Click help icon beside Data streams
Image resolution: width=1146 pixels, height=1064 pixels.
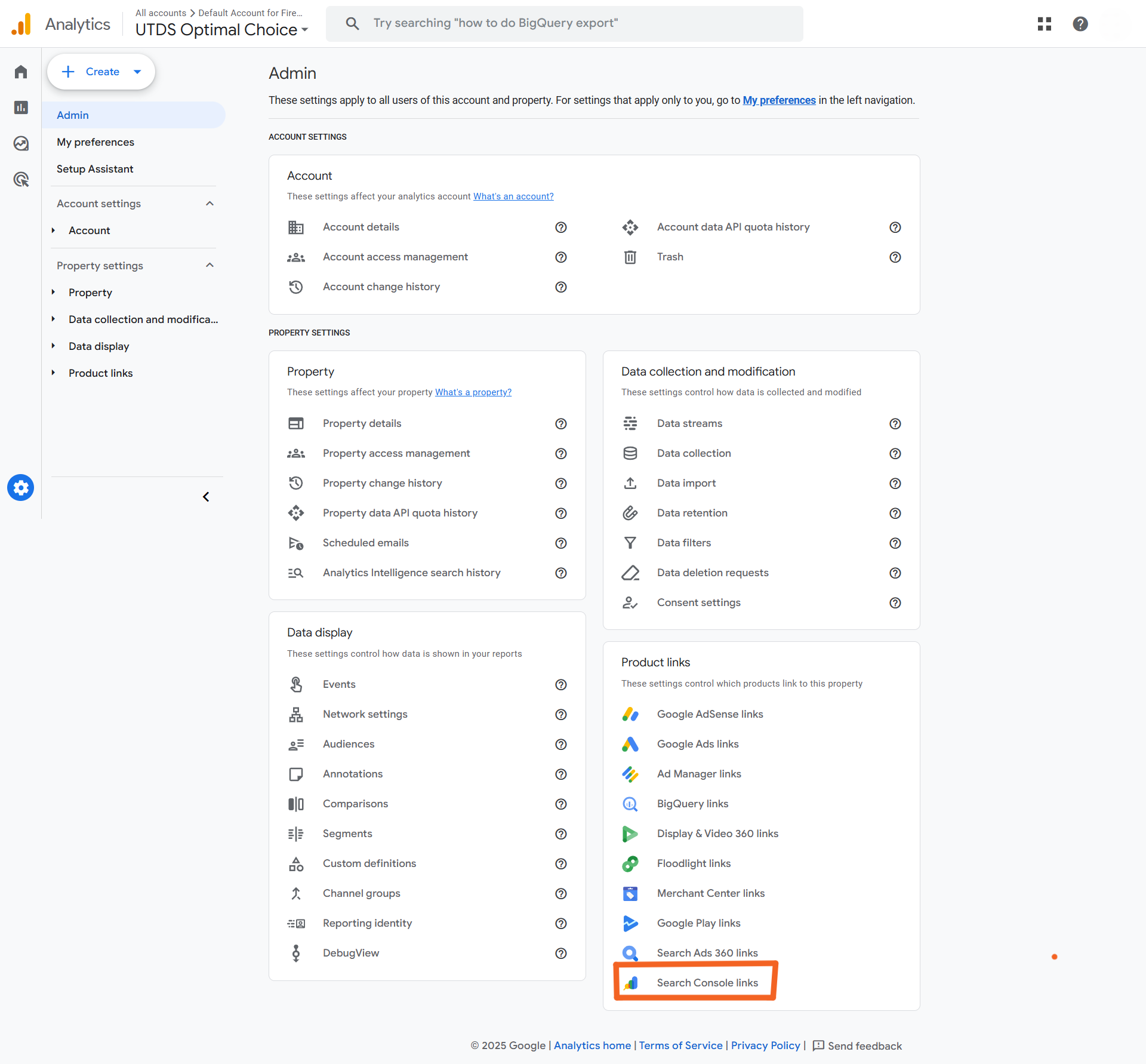pyautogui.click(x=895, y=424)
